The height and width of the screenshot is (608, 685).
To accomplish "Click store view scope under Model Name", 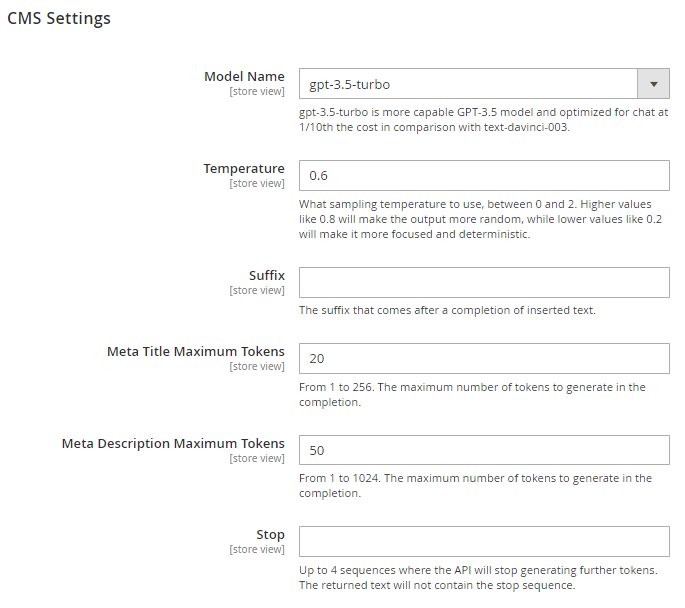I will (x=257, y=91).
